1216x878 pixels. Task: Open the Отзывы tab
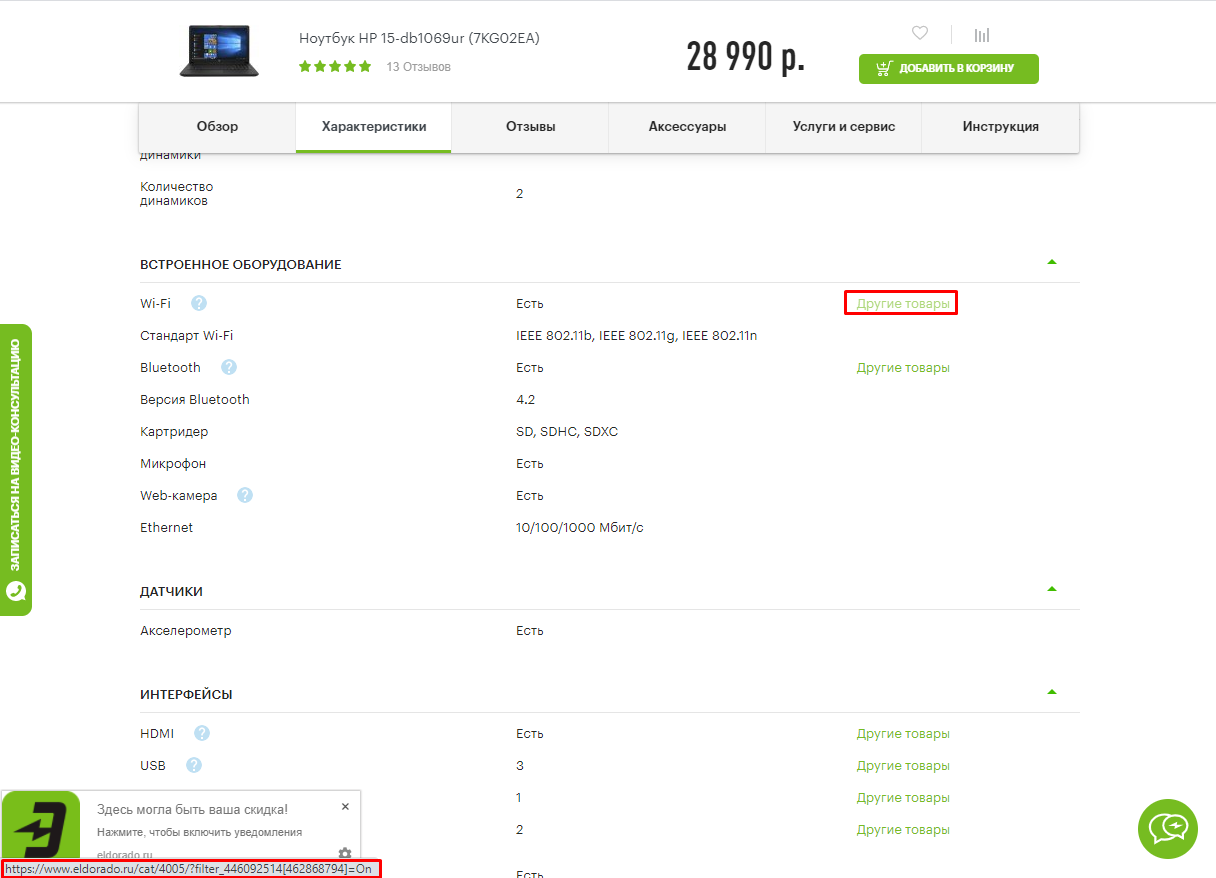(x=530, y=127)
